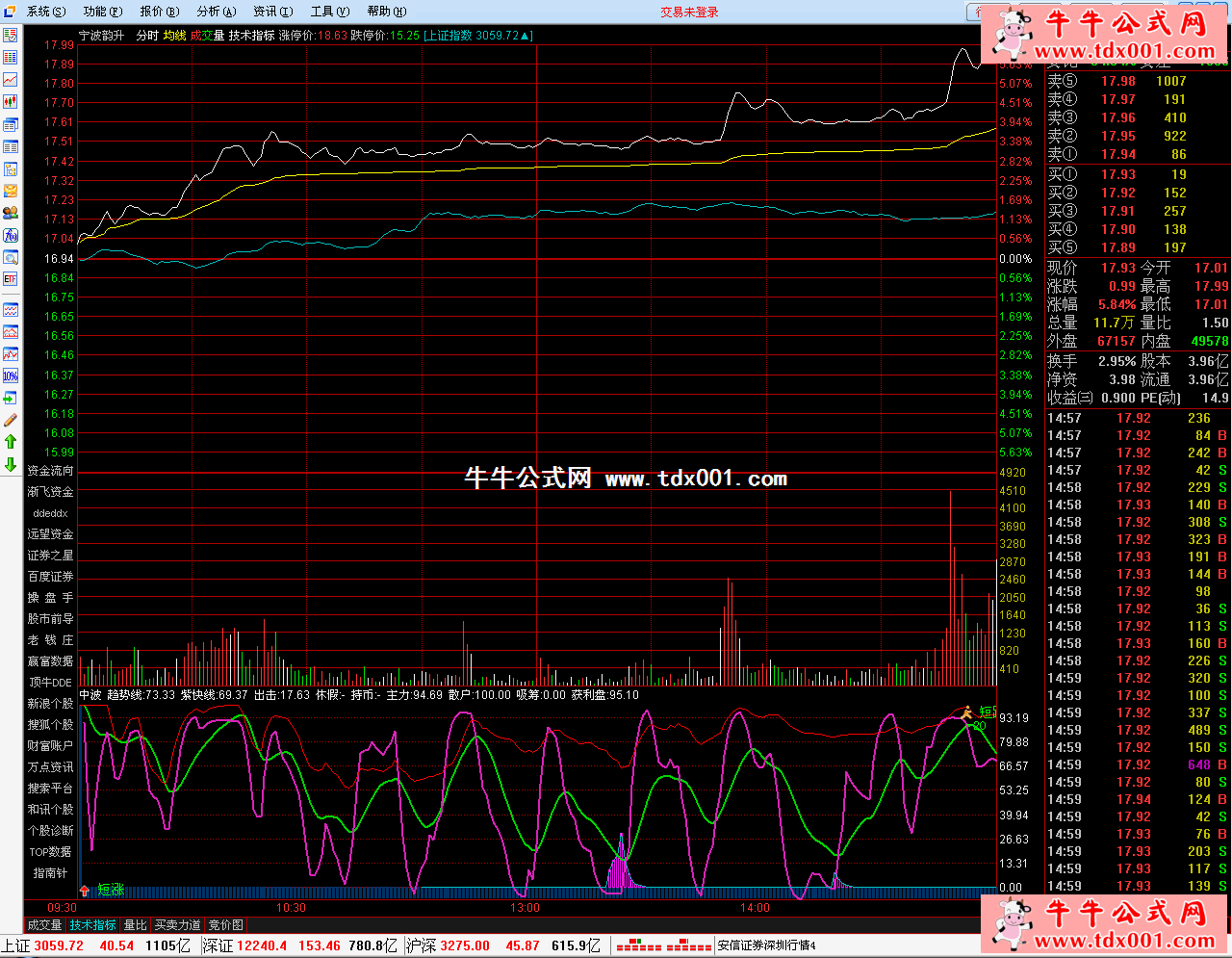This screenshot has width=1232, height=958.
Task: Click the intraday line chart icon
Action: (x=11, y=80)
